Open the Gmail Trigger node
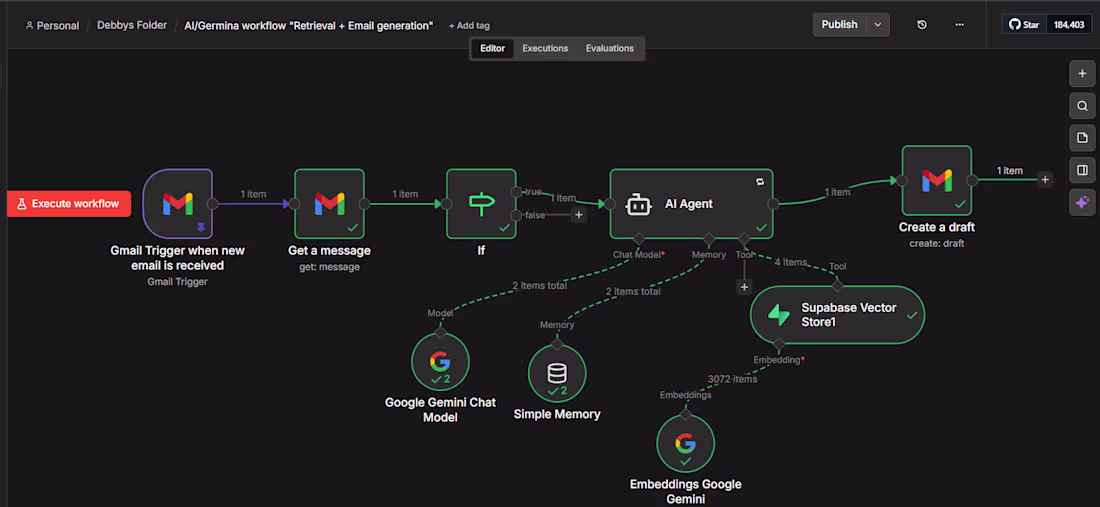This screenshot has height=507, width=1100. pyautogui.click(x=177, y=204)
